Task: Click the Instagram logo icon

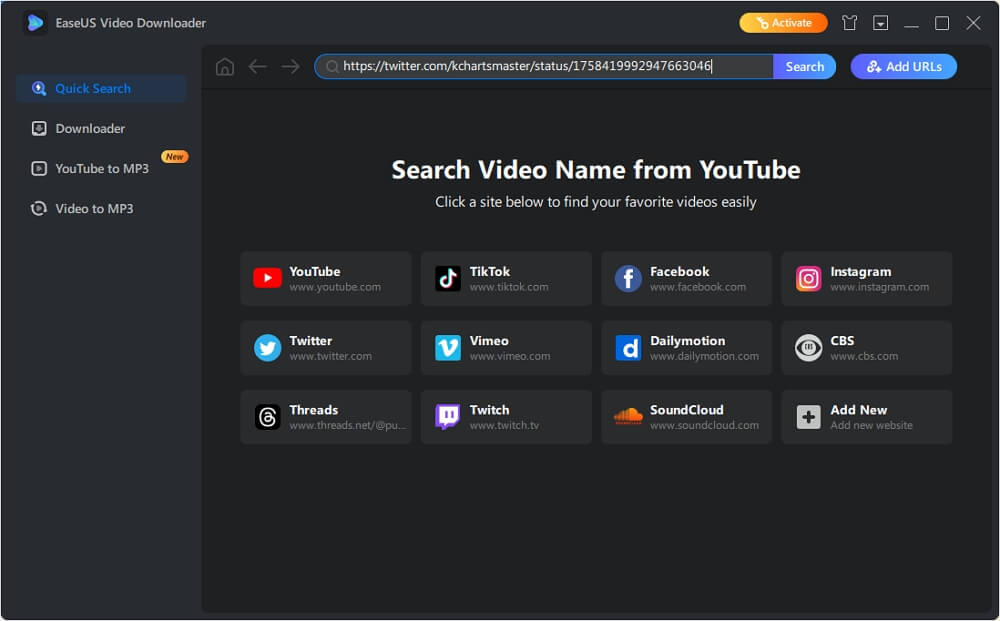Action: point(809,279)
